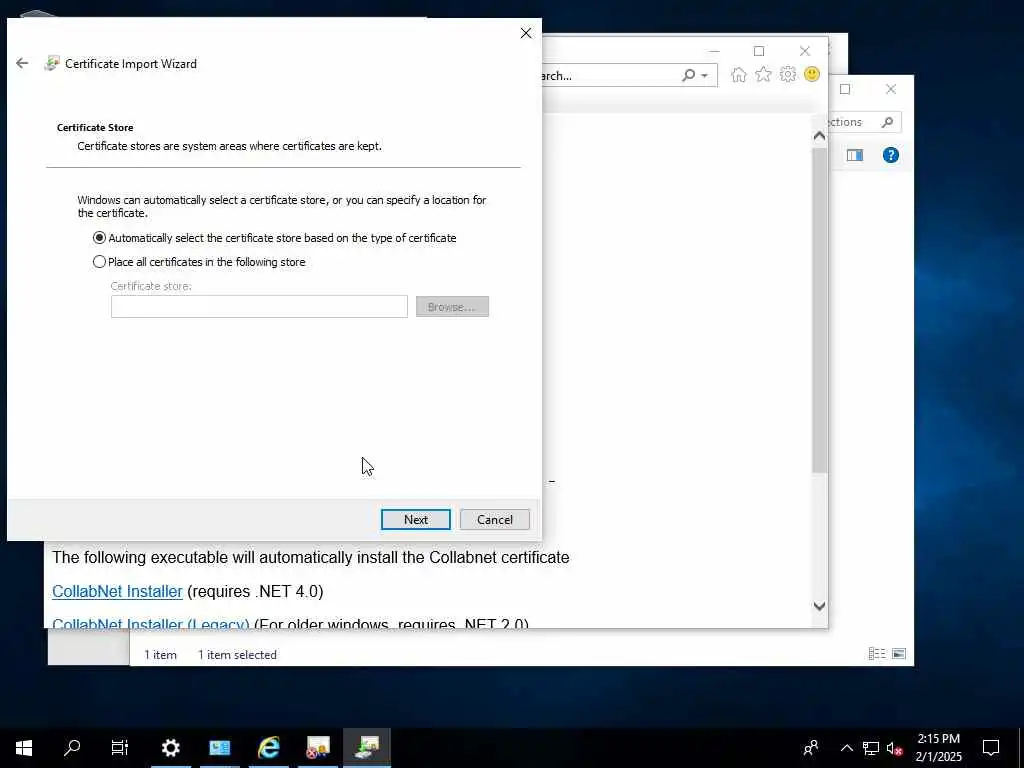Click search icon in Explorer window search box

pos(887,122)
